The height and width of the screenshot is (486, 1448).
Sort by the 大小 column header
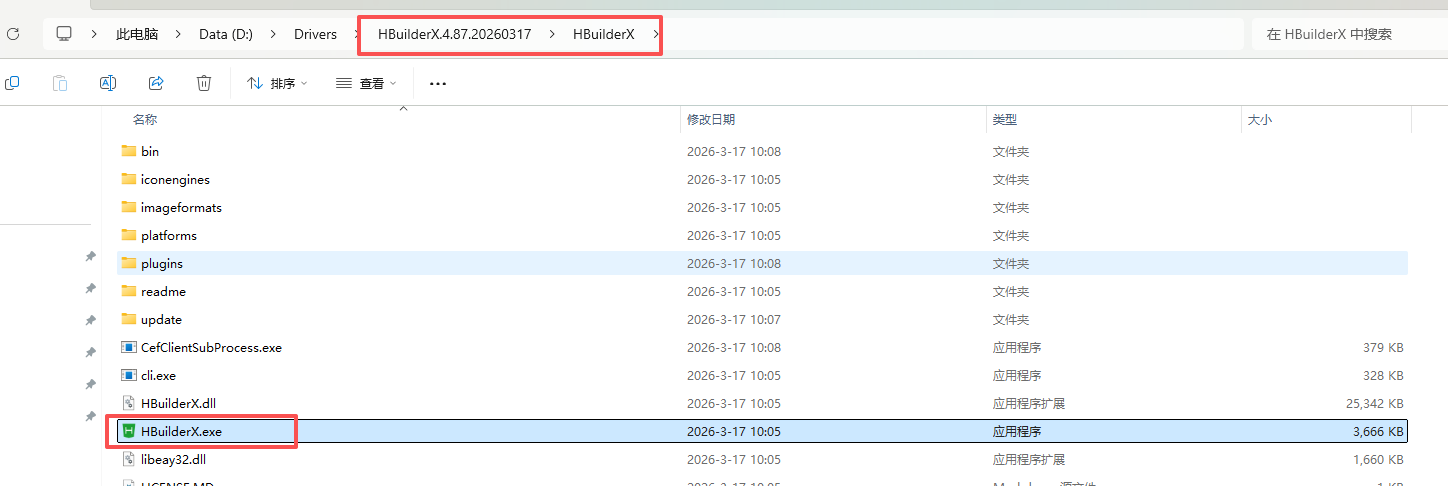pos(1259,119)
